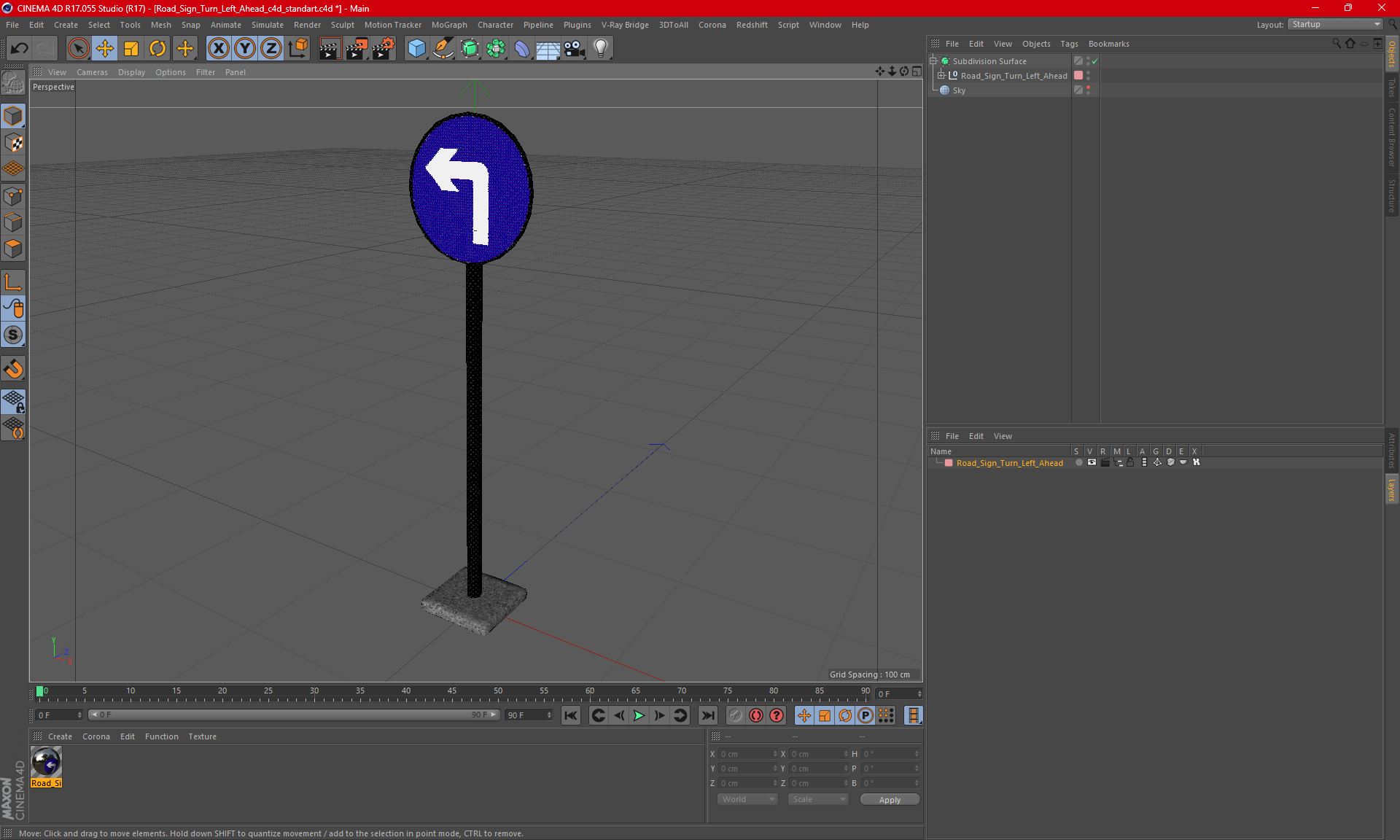Image resolution: width=1400 pixels, height=840 pixels.
Task: Open material manager Texture menu
Action: (202, 736)
